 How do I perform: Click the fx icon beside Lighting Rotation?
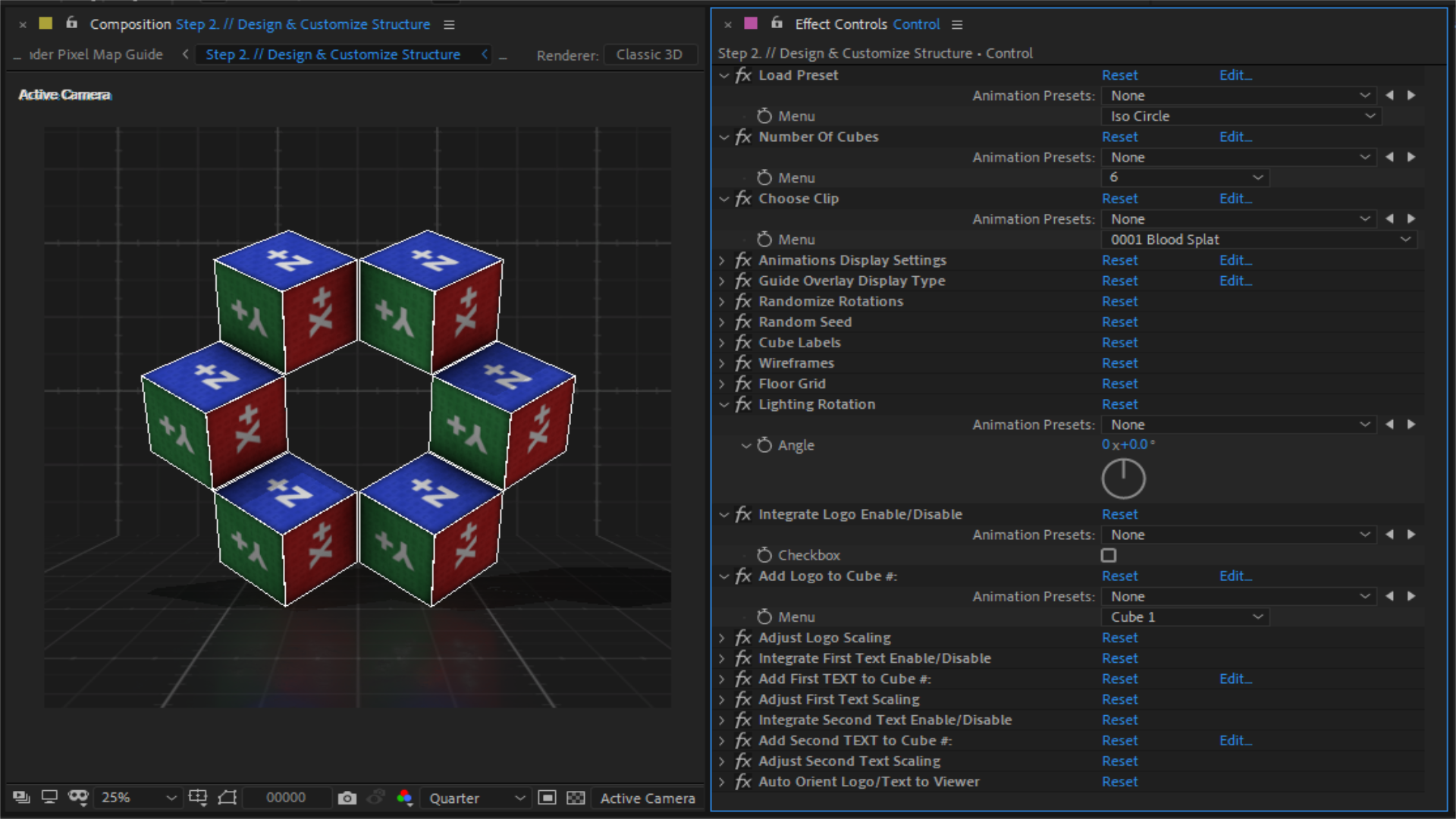[743, 404]
